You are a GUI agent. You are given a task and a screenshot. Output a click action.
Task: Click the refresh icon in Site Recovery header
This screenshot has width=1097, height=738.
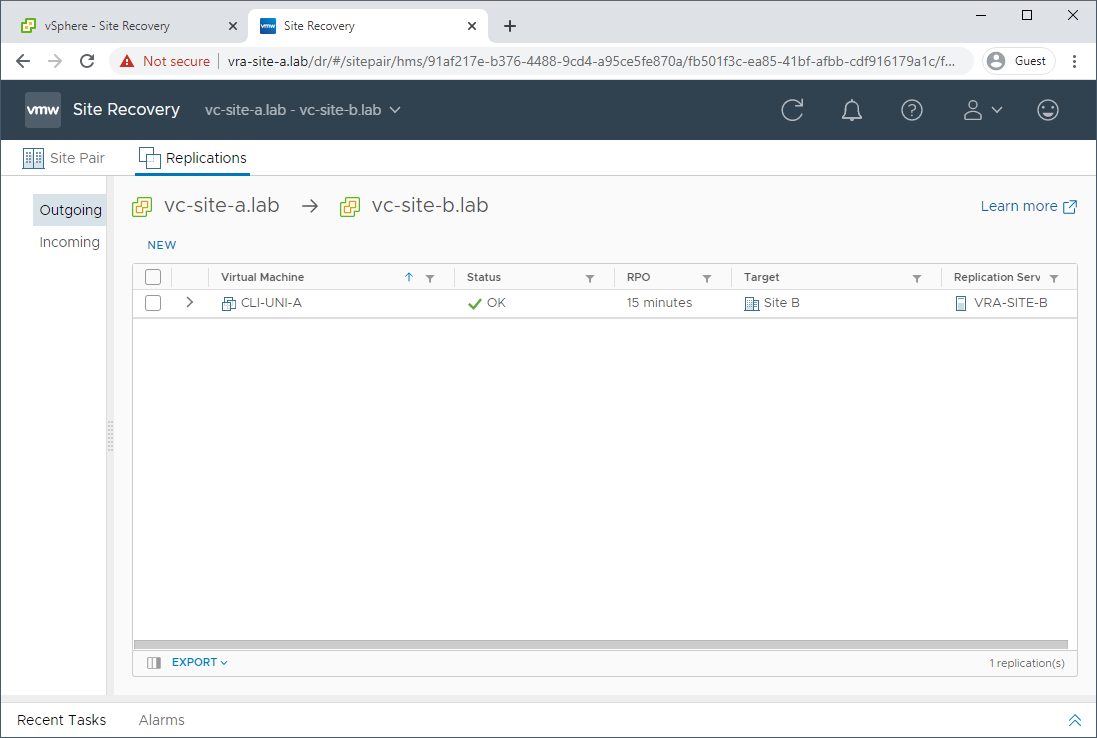(x=792, y=110)
